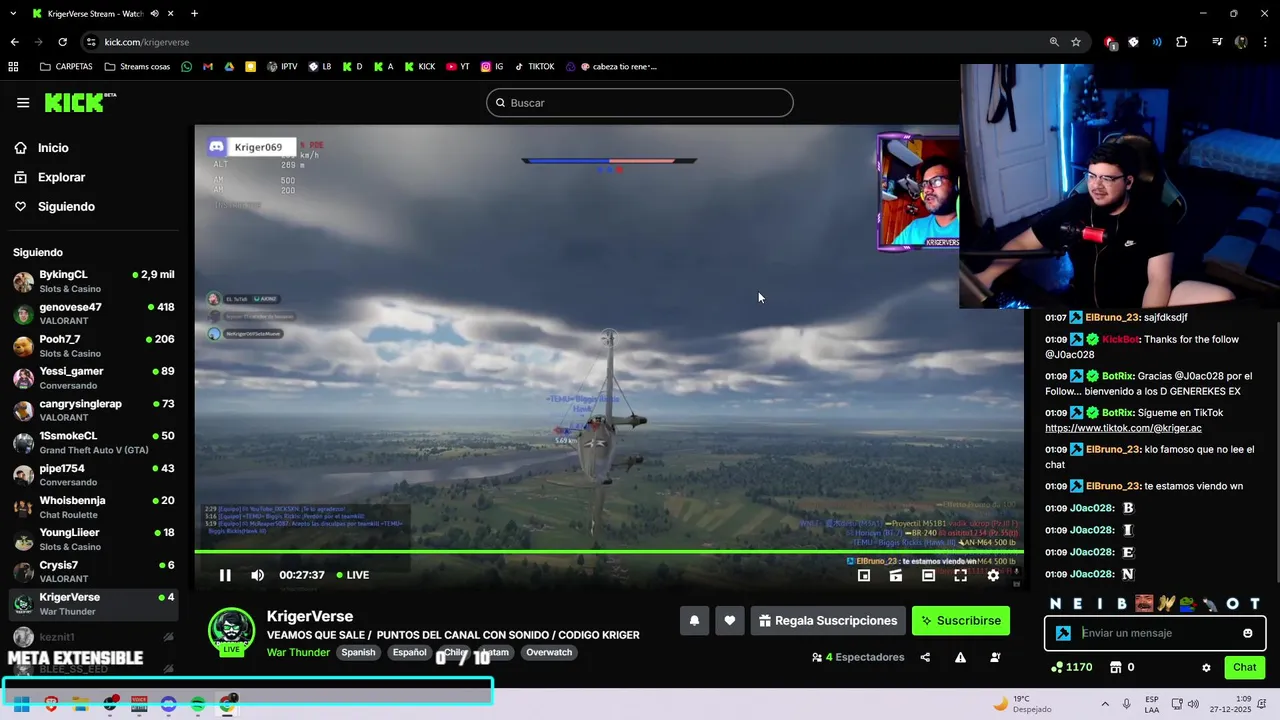Open 1SsmokeCL channel in following list
Viewport: 1280px width, 720px height.
(94, 442)
